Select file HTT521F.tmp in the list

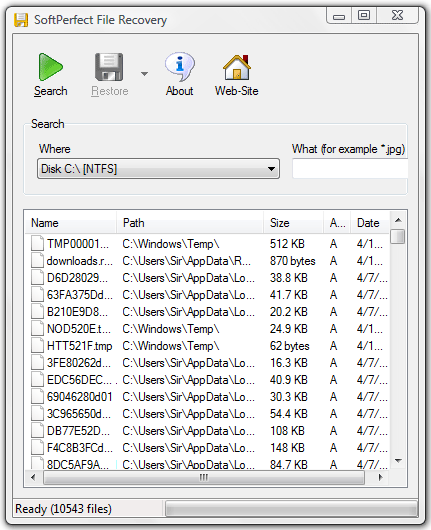(79, 346)
